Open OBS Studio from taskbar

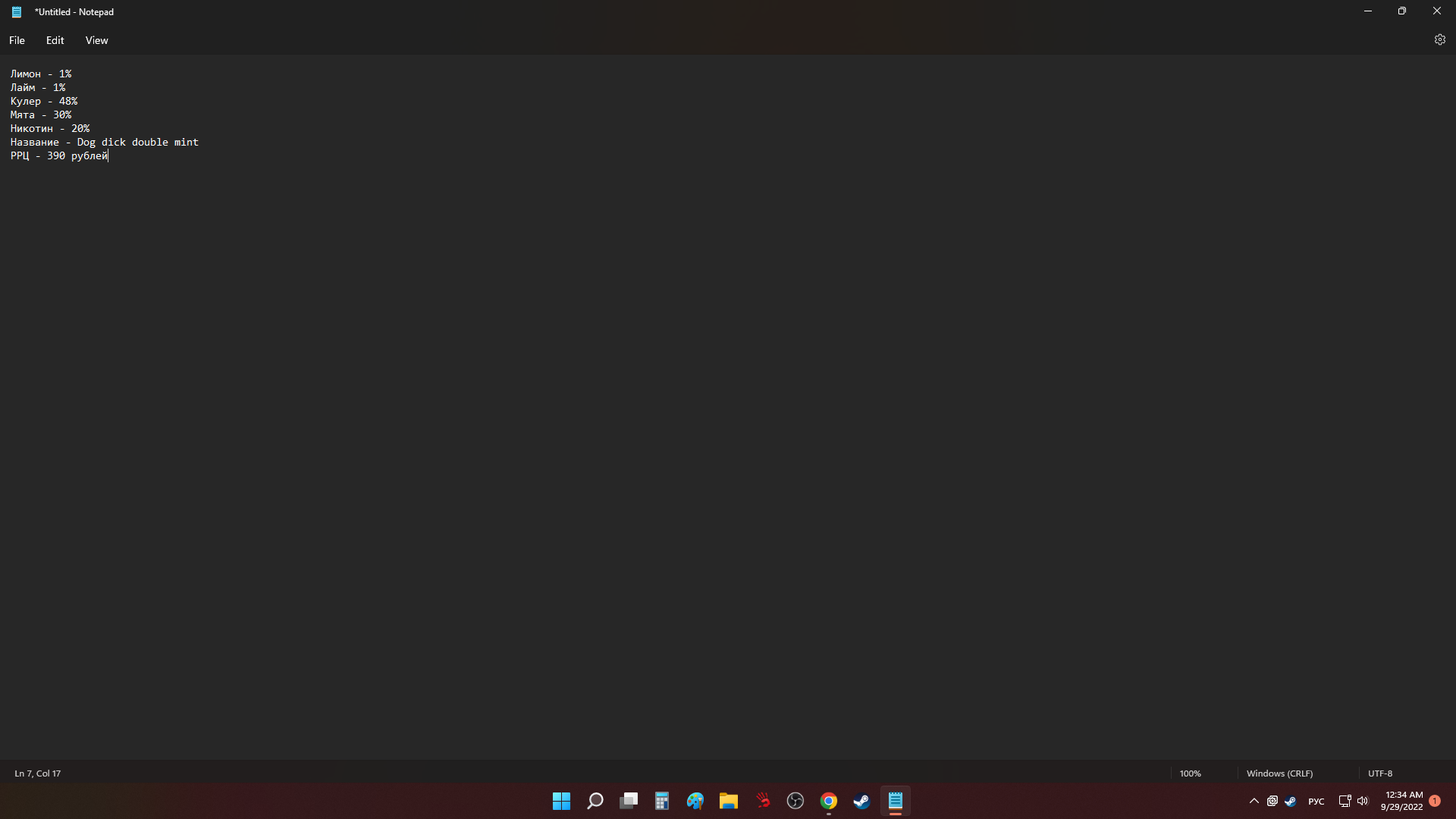[795, 801]
